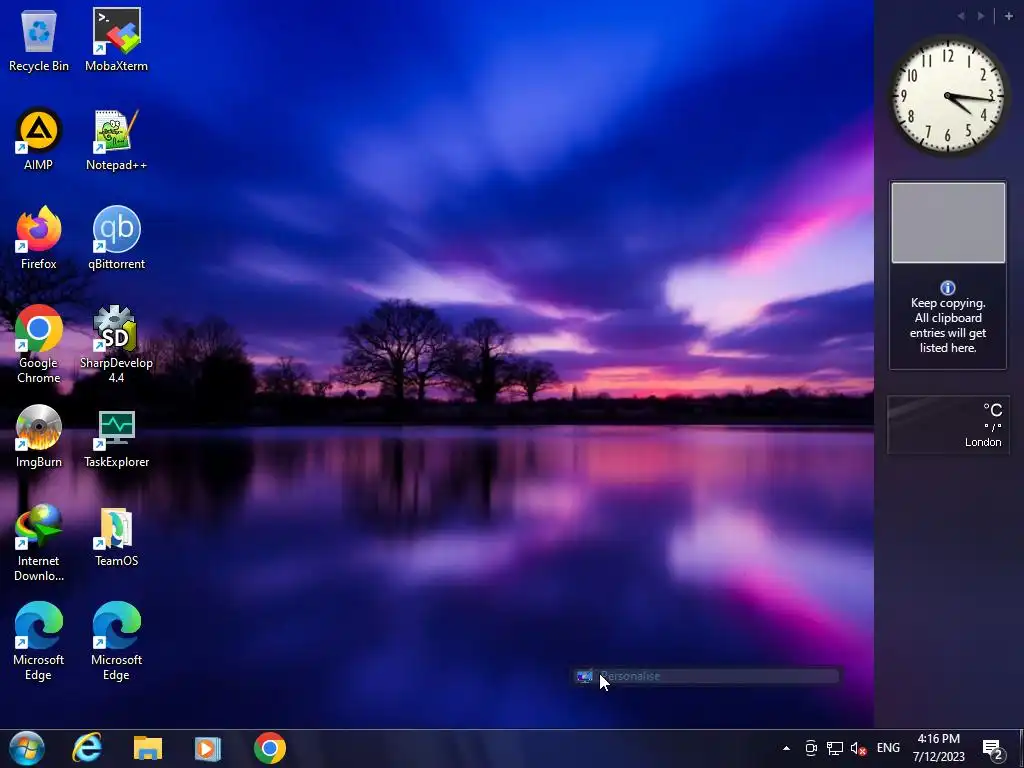
Task: Show hidden tray icons arrow
Action: click(786, 748)
